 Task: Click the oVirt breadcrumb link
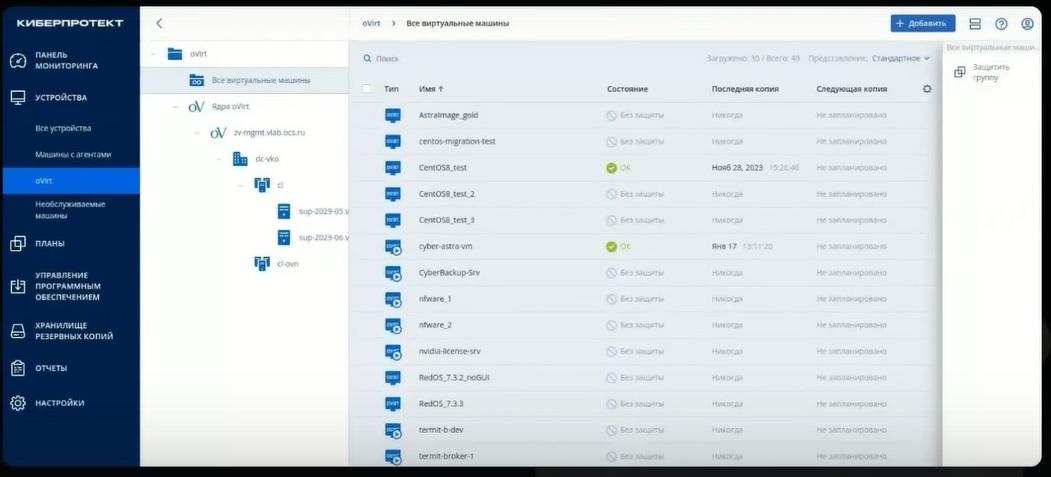coord(371,23)
